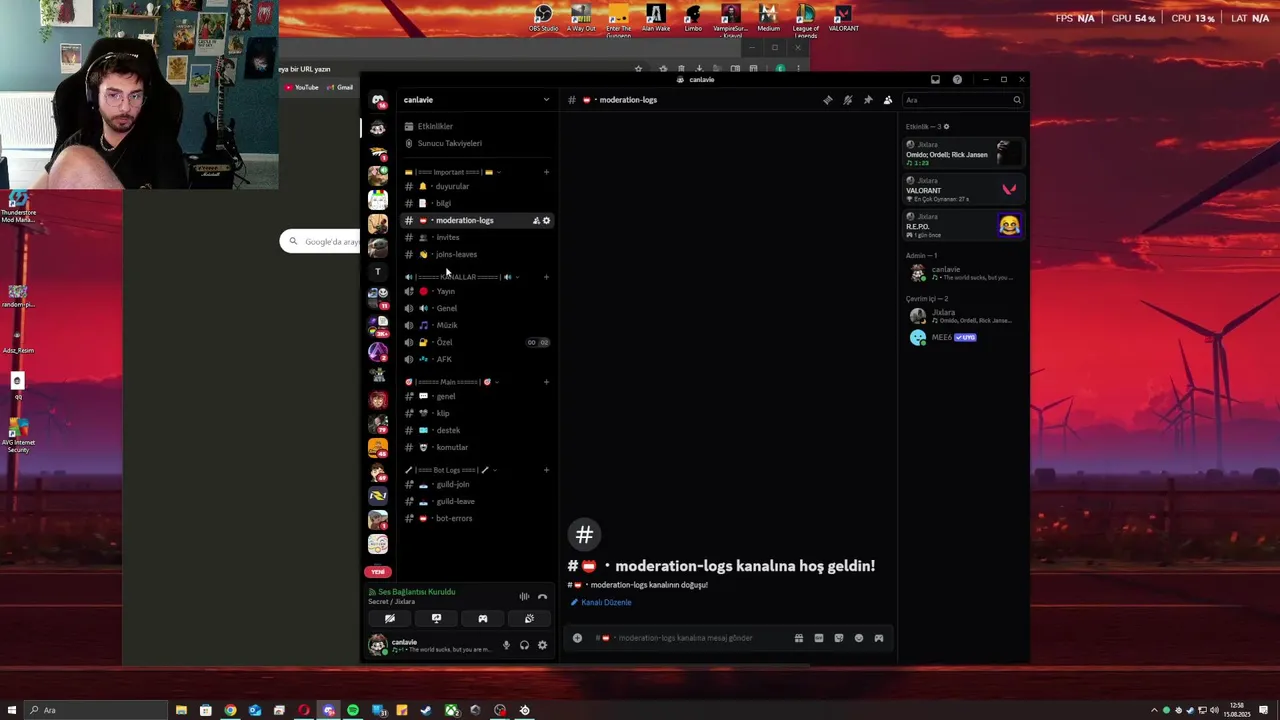Add channel to KANALLAR category
The image size is (1280, 720).
coord(546,277)
